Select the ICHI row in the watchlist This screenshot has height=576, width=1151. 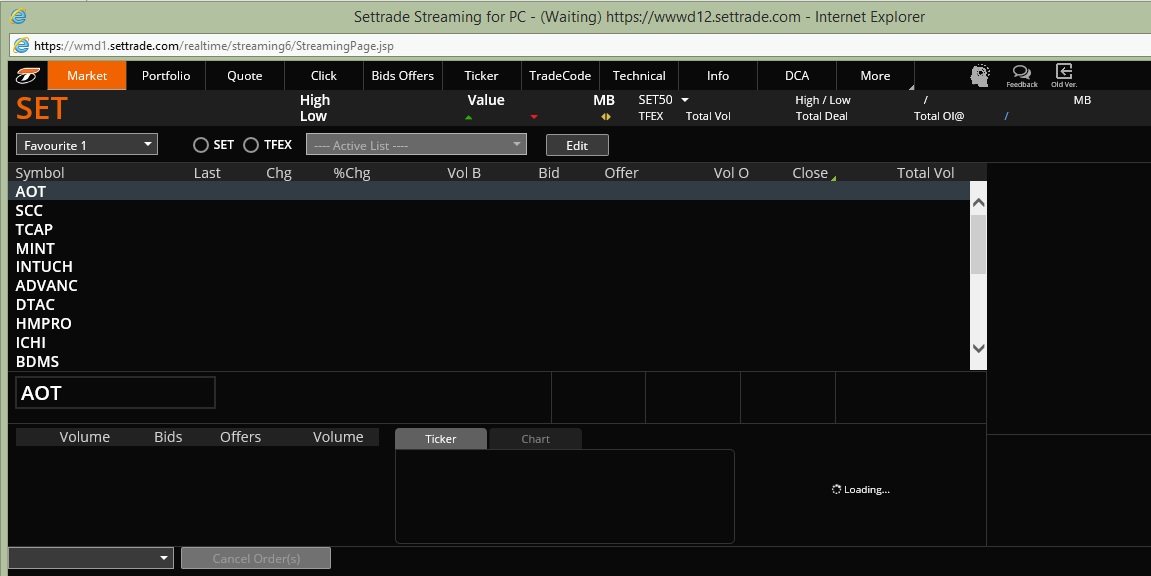(x=489, y=342)
